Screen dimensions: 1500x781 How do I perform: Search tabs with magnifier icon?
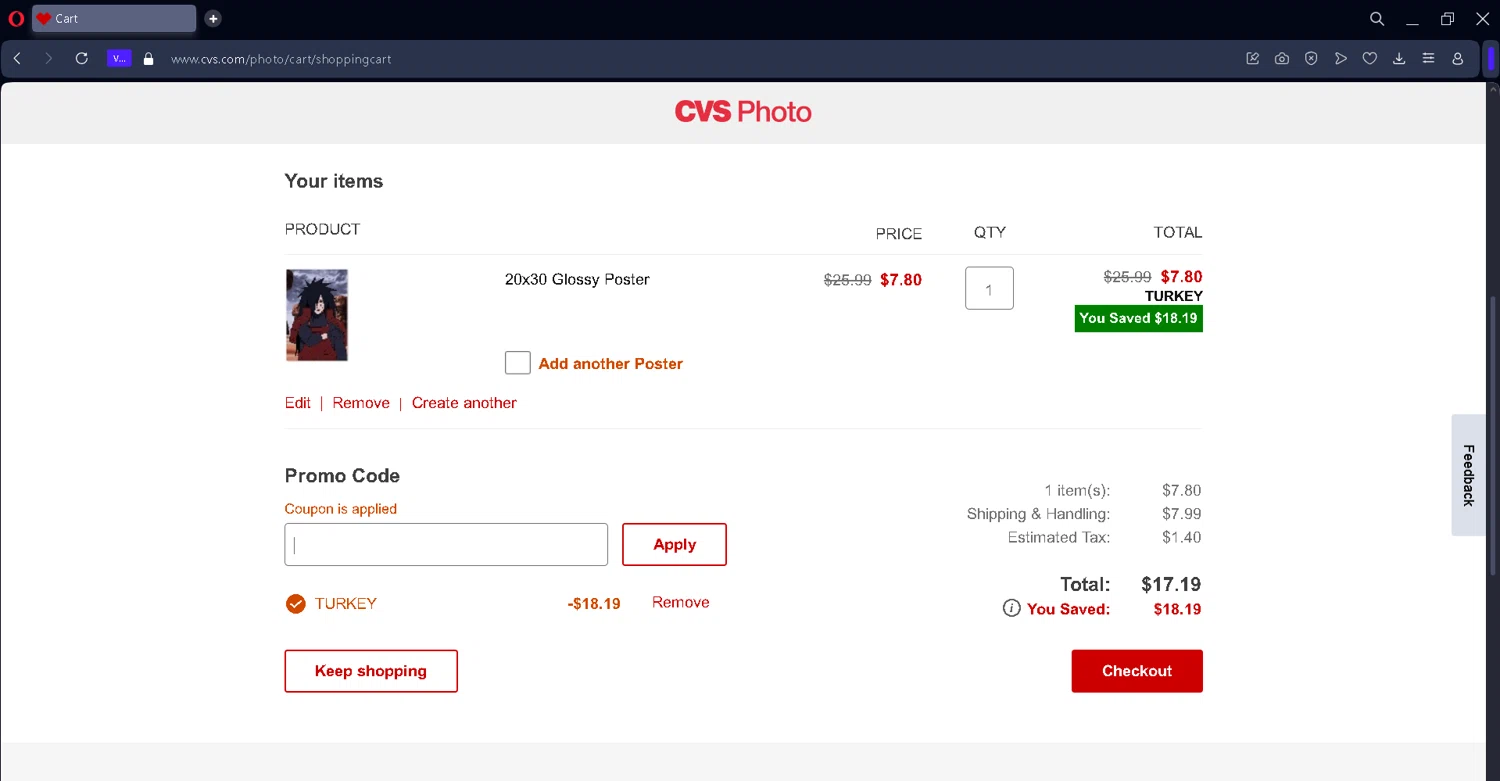(x=1377, y=19)
